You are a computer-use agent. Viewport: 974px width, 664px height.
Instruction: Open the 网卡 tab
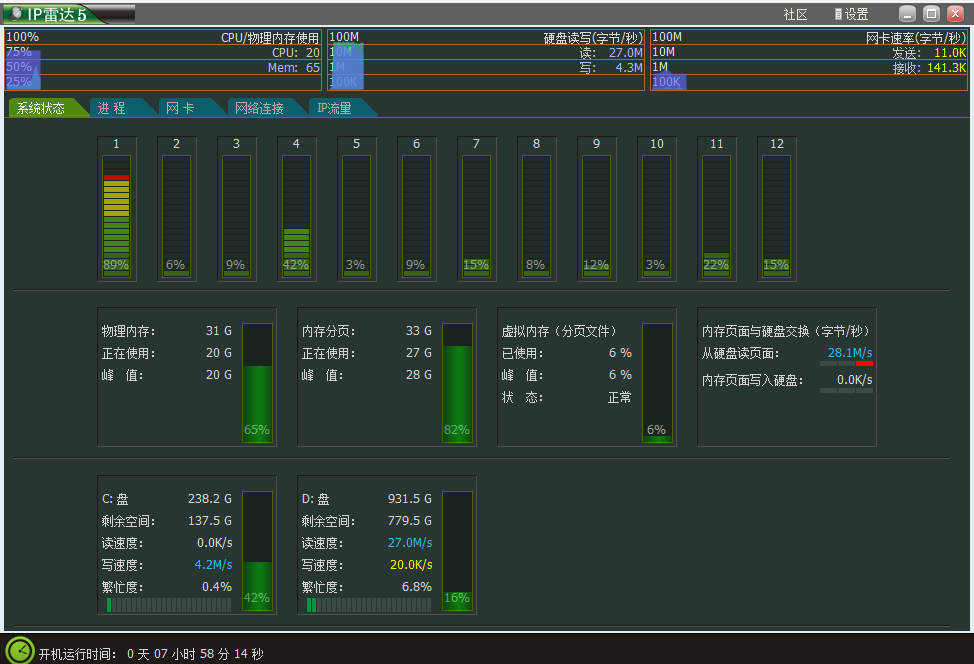coord(180,108)
